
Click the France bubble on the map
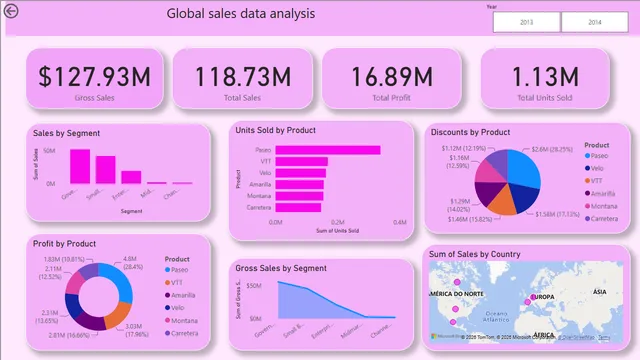527,302
